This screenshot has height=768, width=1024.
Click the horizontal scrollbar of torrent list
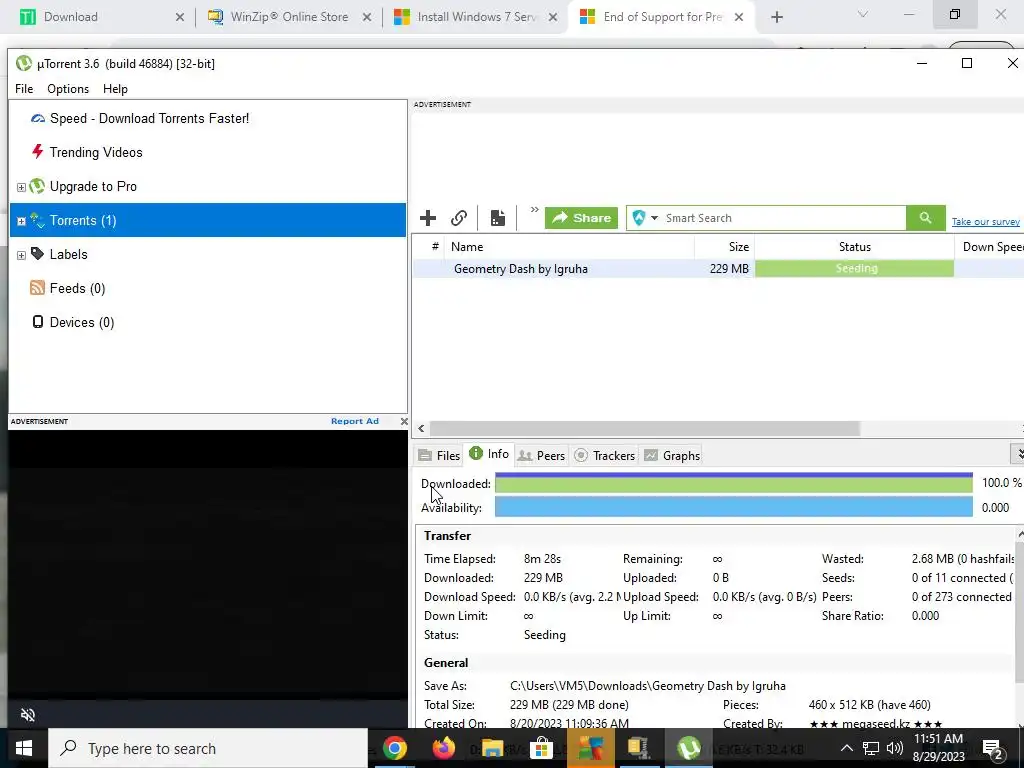(645, 428)
